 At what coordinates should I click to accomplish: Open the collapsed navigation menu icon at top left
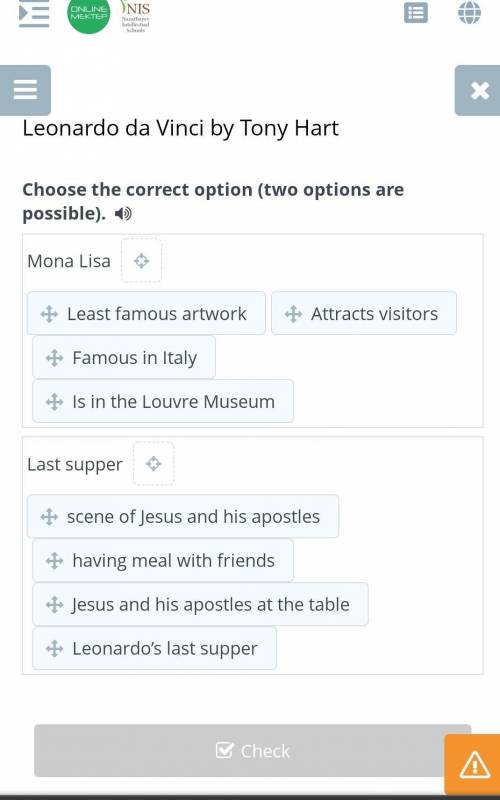tap(34, 14)
